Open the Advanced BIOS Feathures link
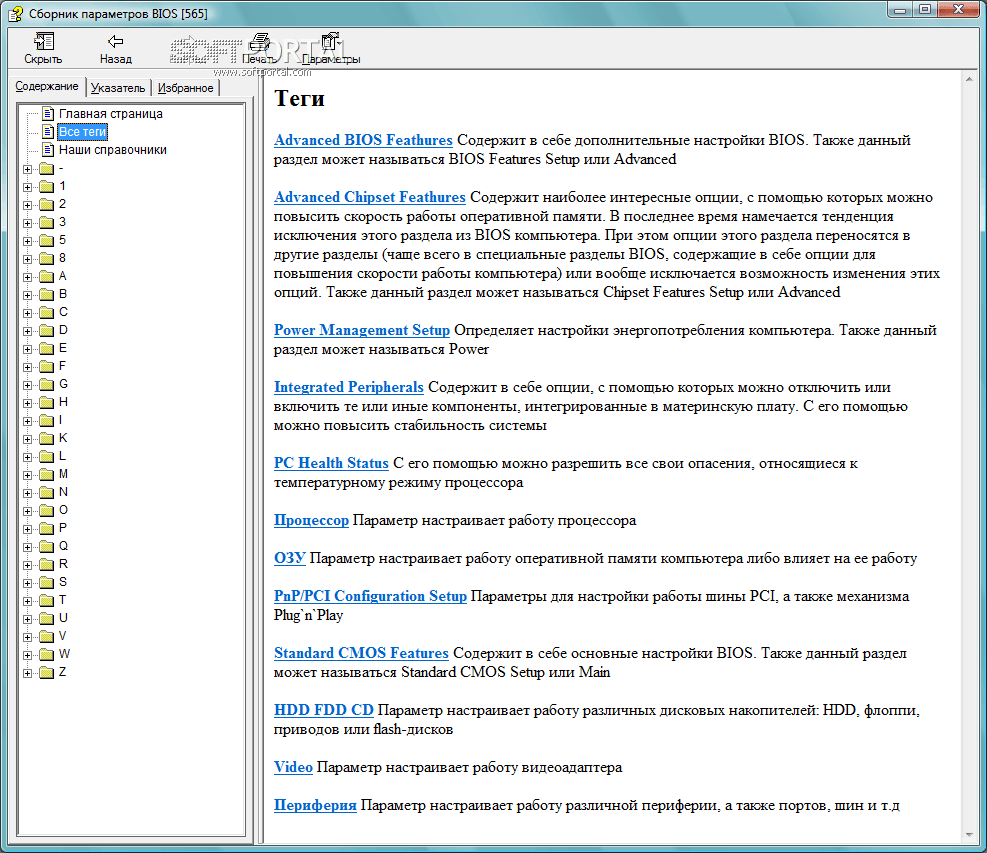Image resolution: width=987 pixels, height=853 pixels. 363,140
